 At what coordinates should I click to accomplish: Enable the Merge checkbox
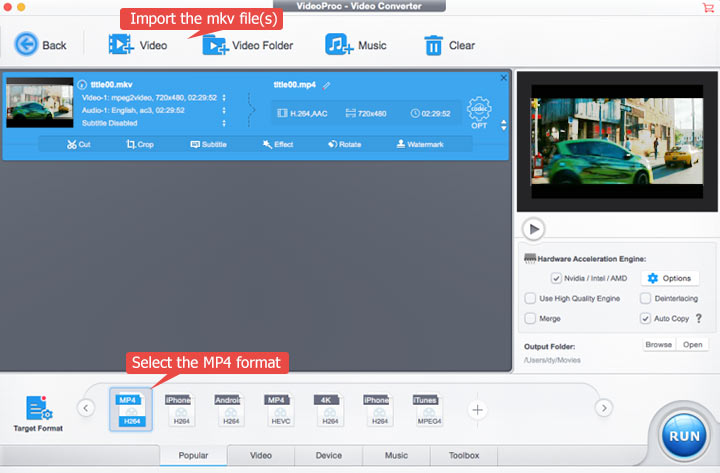click(x=530, y=318)
